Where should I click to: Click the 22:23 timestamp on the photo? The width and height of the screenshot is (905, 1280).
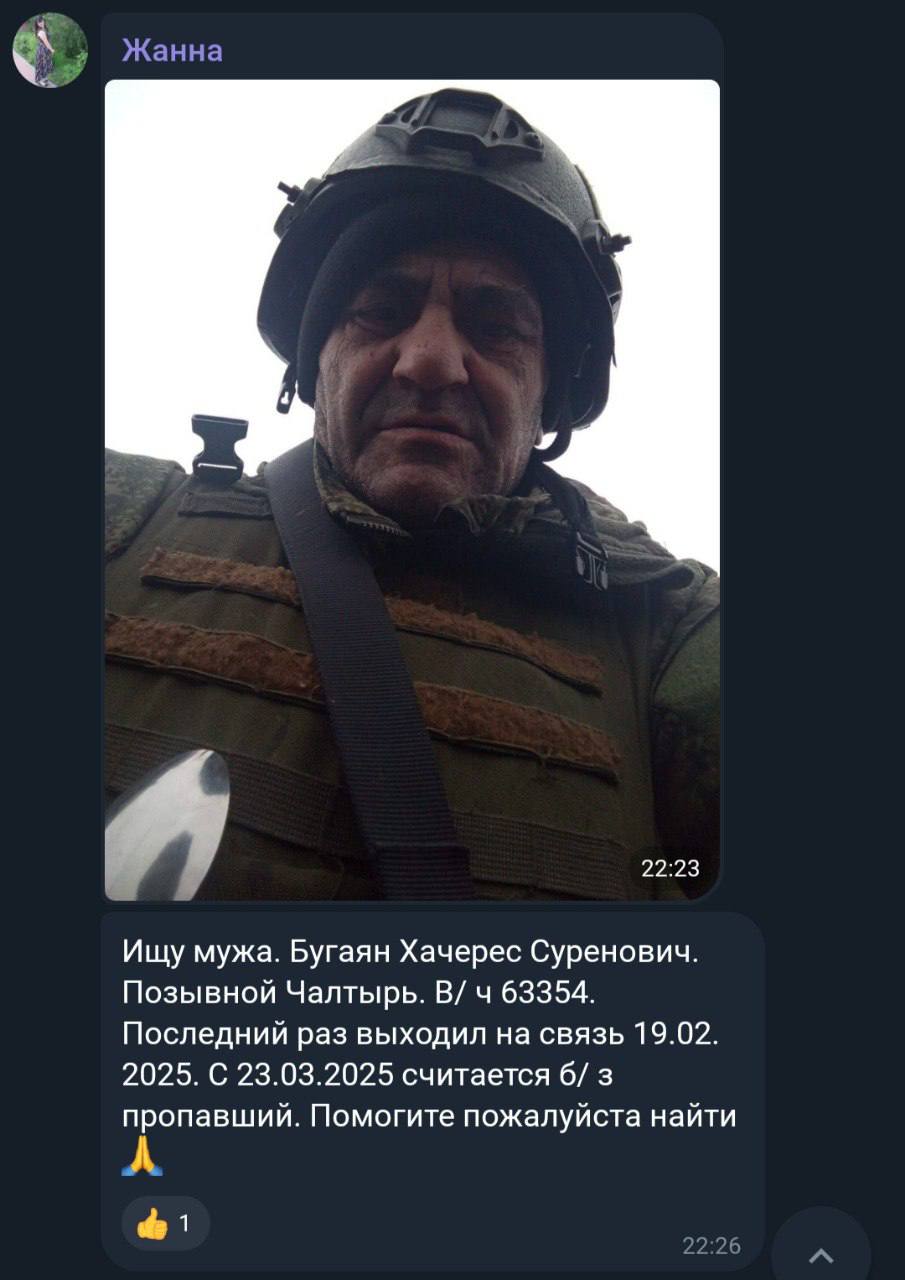pyautogui.click(x=670, y=868)
